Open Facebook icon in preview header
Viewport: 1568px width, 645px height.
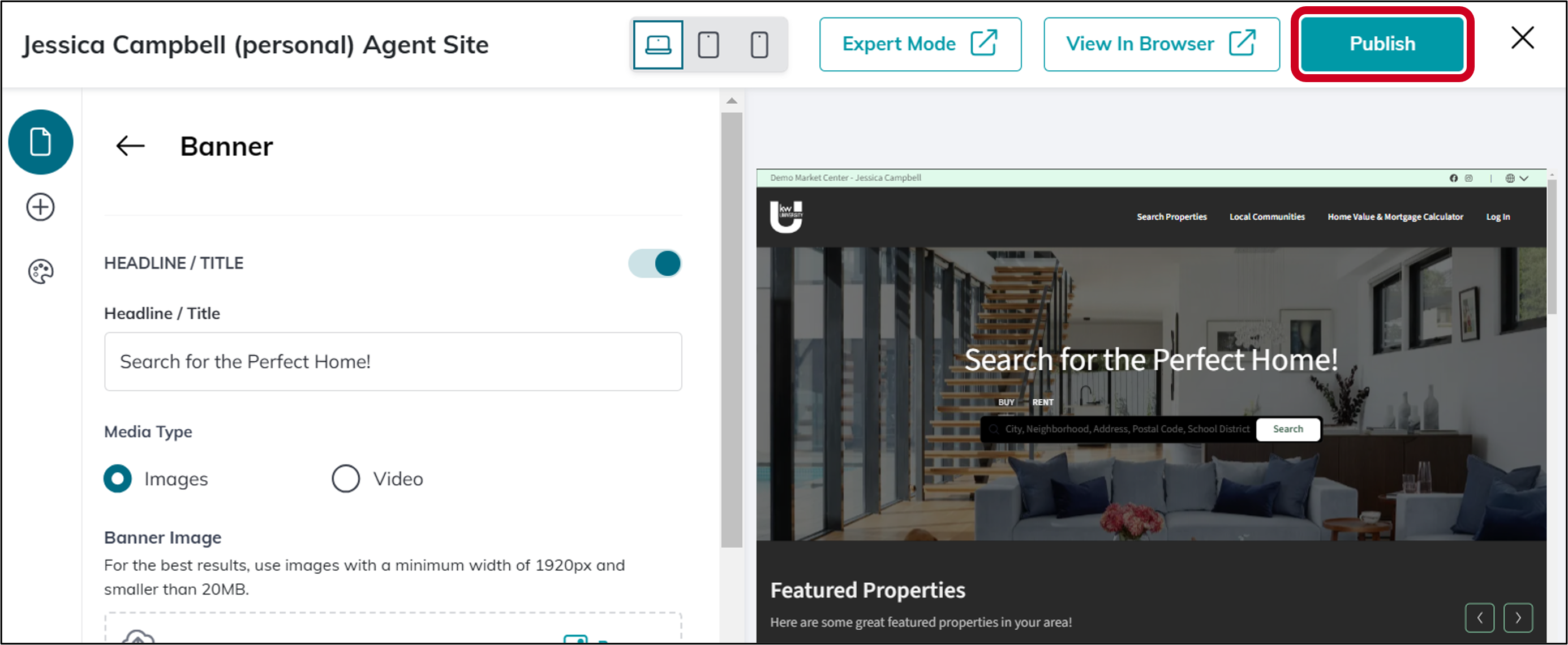pos(1454,178)
